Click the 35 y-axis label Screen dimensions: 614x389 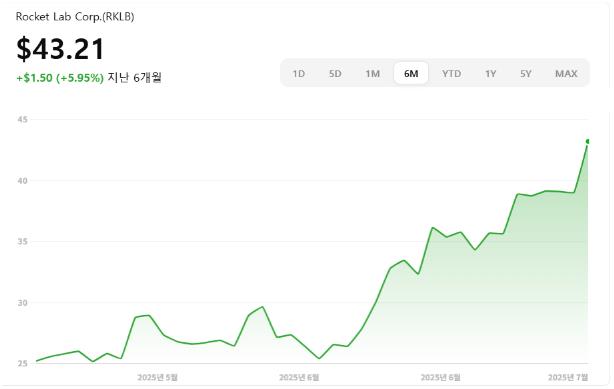[23, 242]
